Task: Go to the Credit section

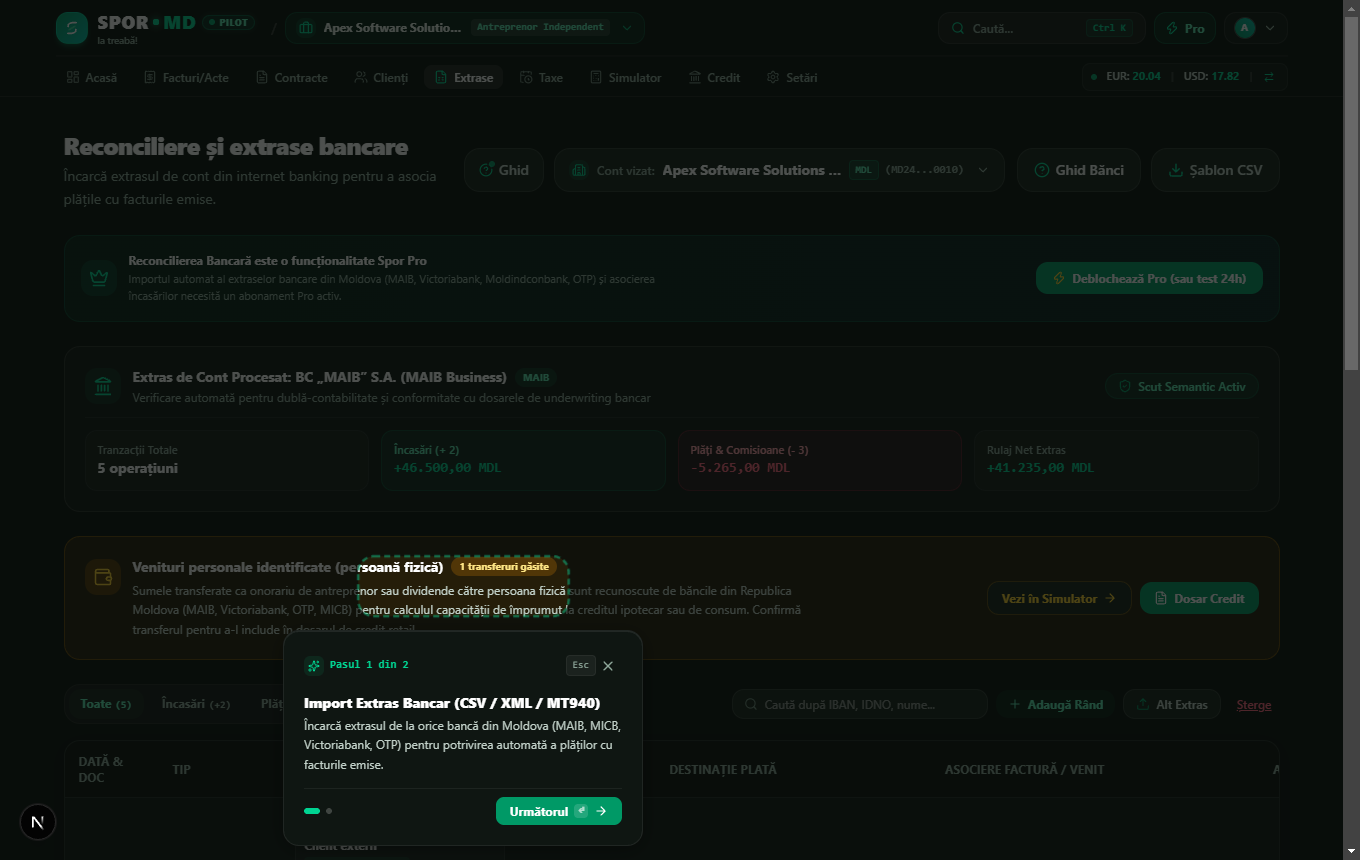Action: (x=714, y=77)
